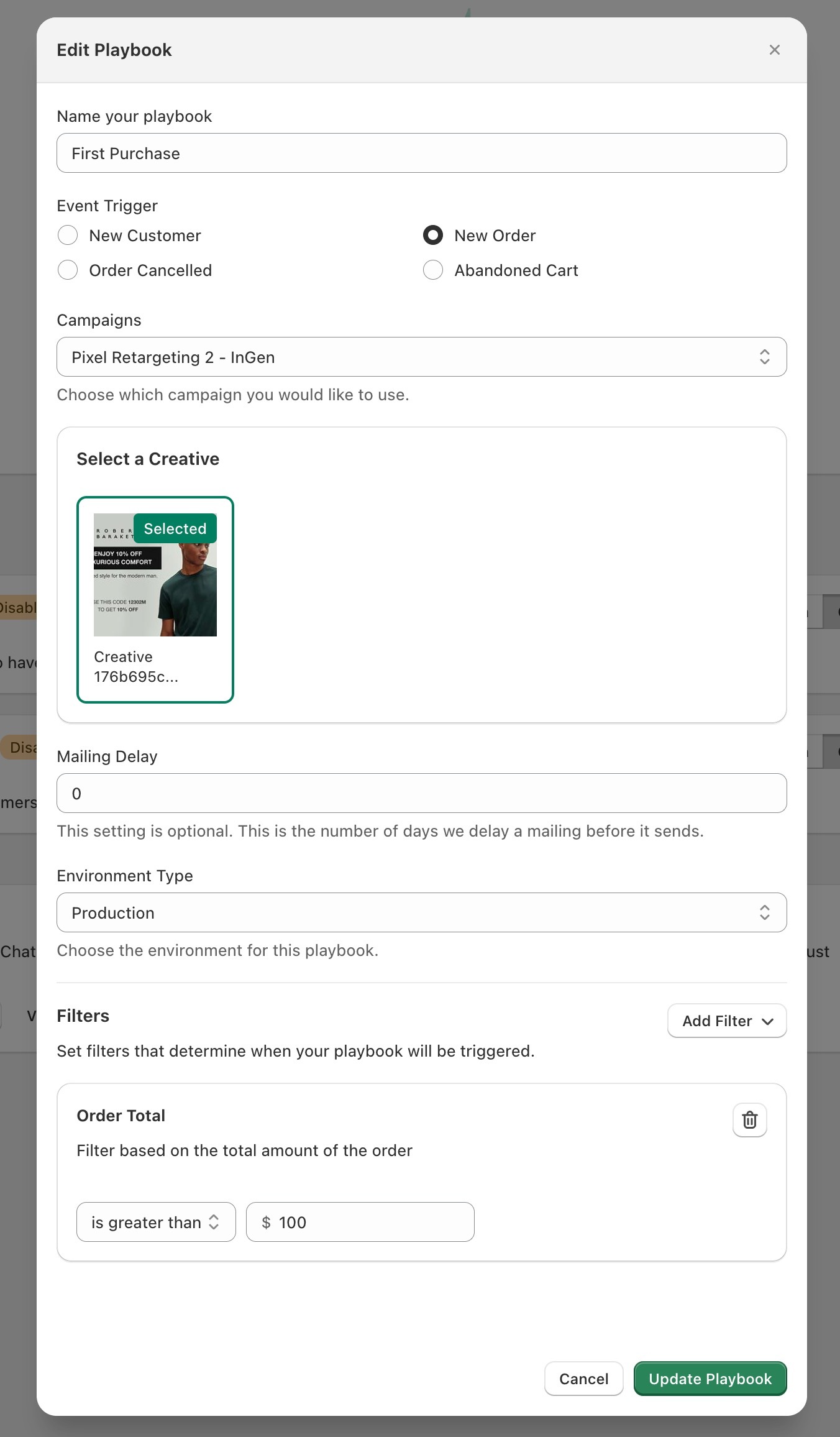Click 'Filter based on the total amount' description
The height and width of the screenshot is (1437, 840).
coord(245,1150)
